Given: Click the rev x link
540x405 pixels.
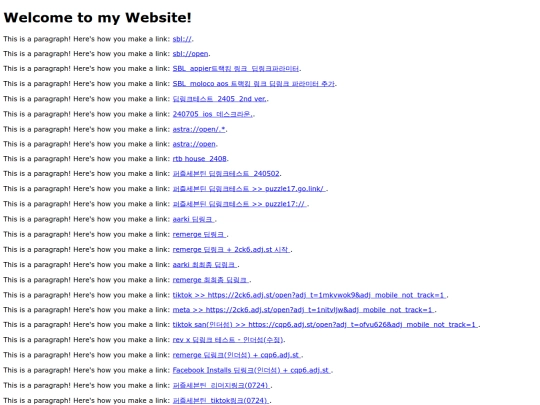Looking at the screenshot, I should [x=228, y=340].
